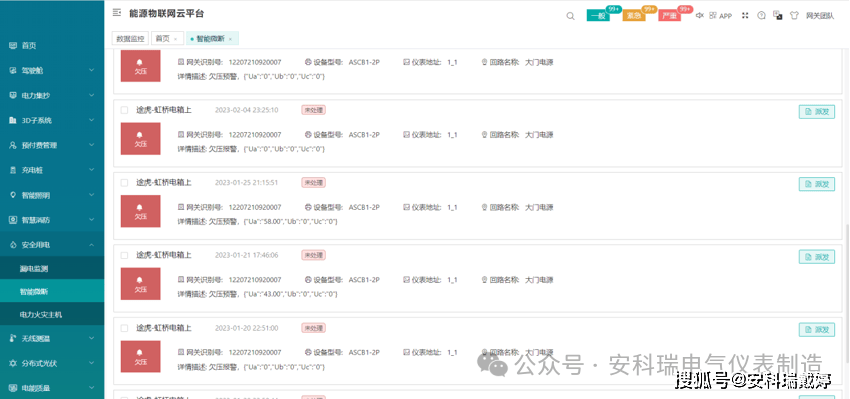Image resolution: width=850 pixels, height=399 pixels.
Task: Open the help question-mark icon
Action: pos(762,16)
